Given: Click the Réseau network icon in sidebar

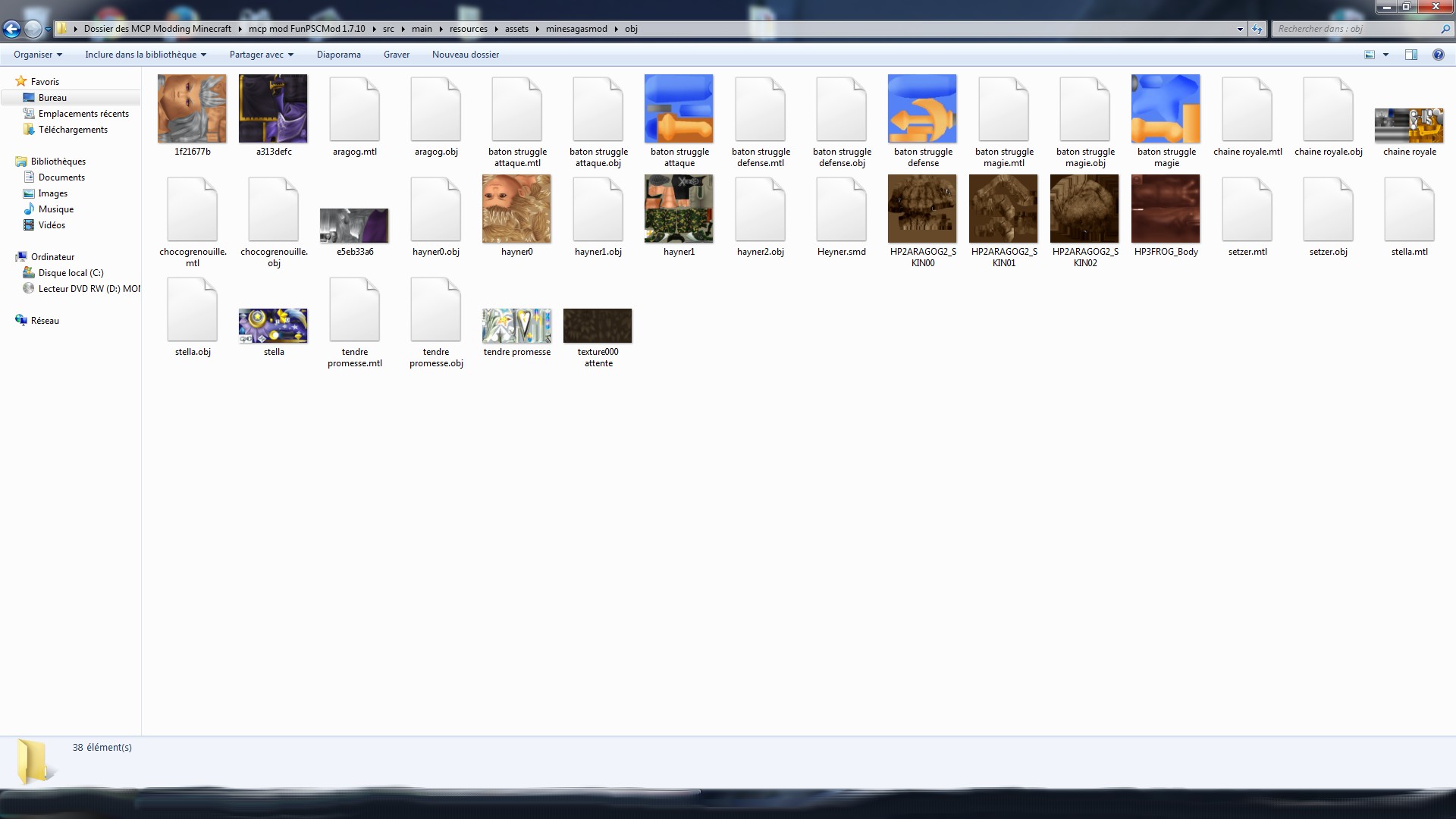Looking at the screenshot, I should (21, 320).
